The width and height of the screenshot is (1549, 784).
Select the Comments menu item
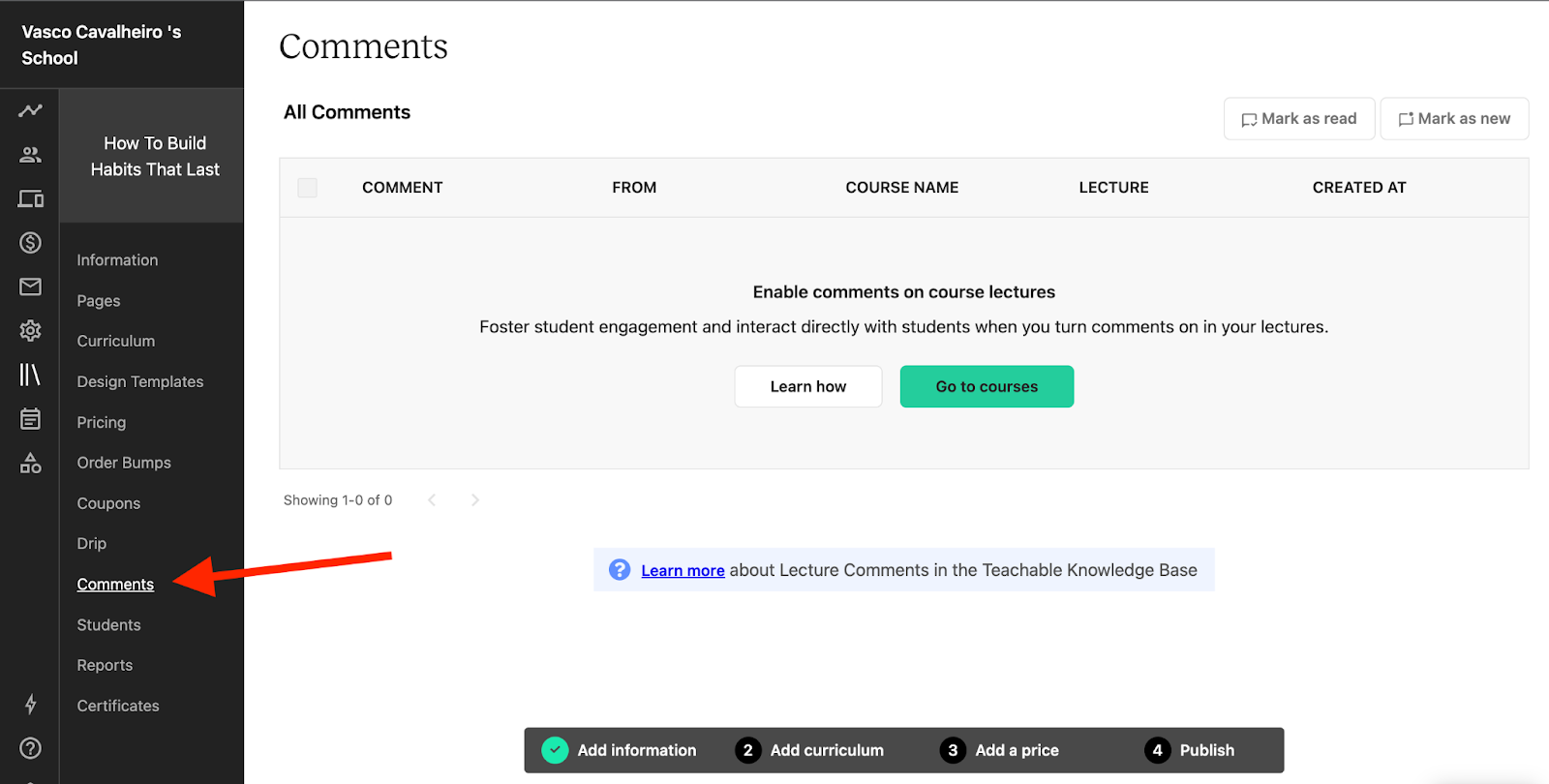115,585
